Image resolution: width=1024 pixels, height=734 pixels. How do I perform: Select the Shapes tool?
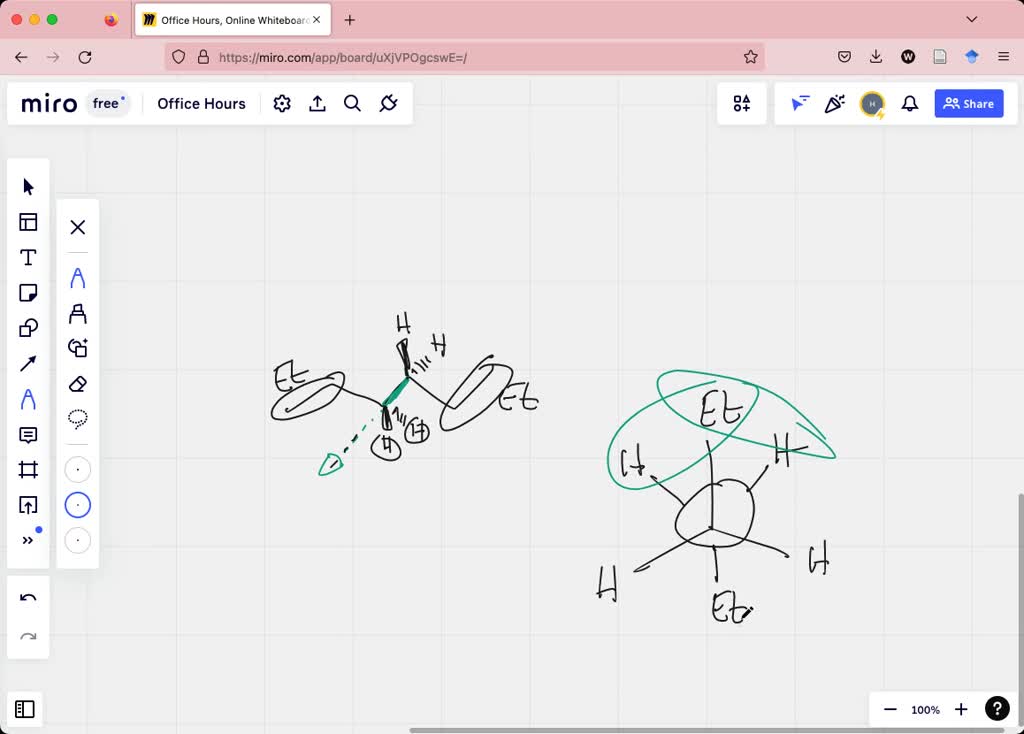click(28, 328)
